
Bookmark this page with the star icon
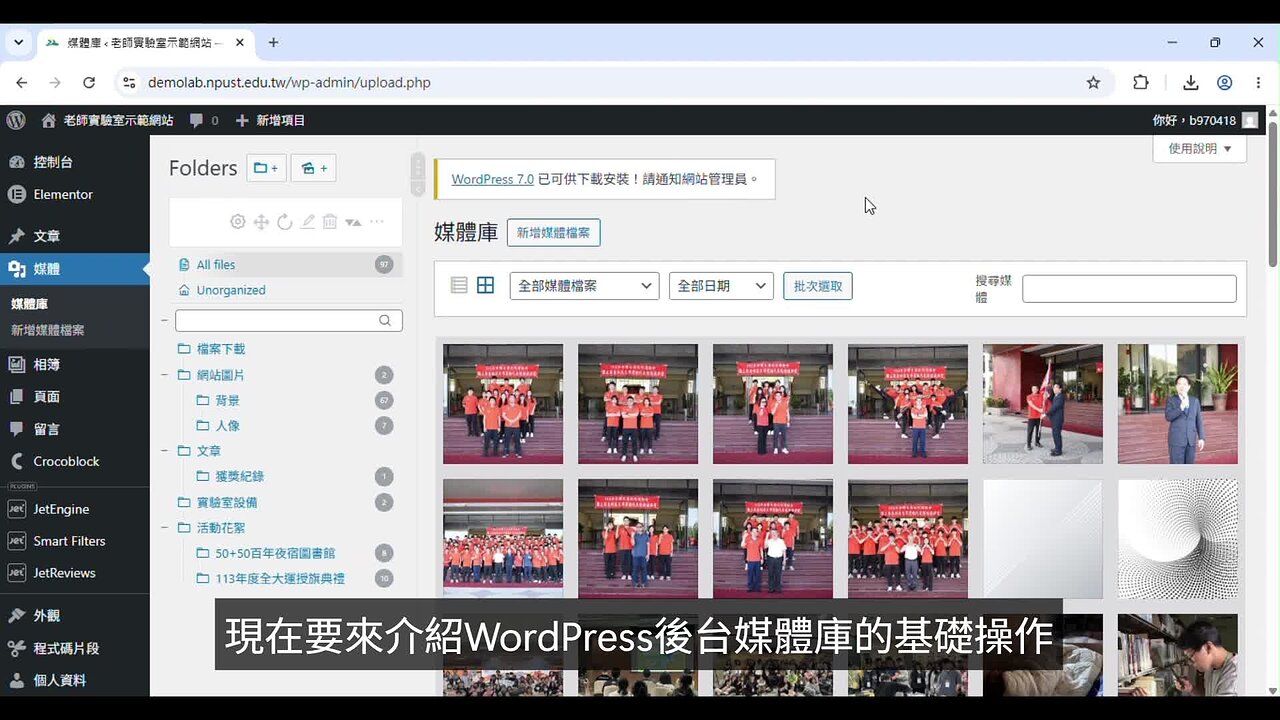click(1093, 83)
